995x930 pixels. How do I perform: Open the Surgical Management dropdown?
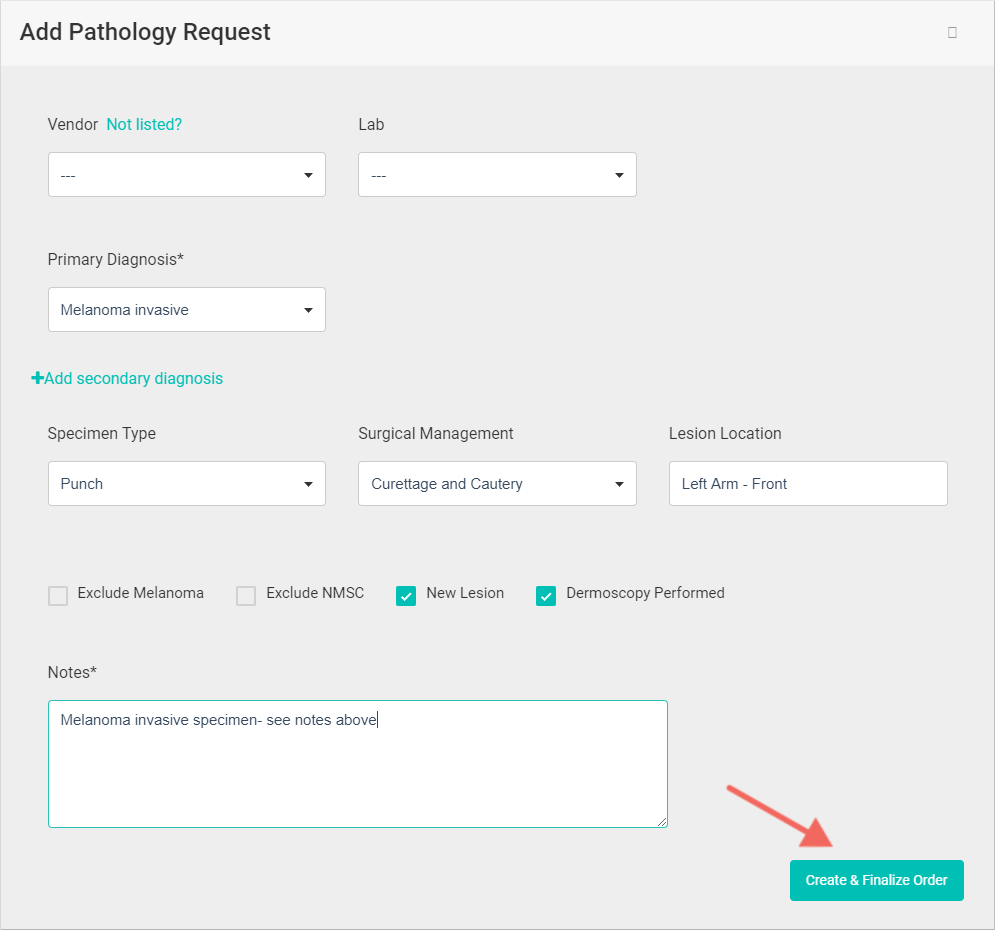click(x=497, y=484)
